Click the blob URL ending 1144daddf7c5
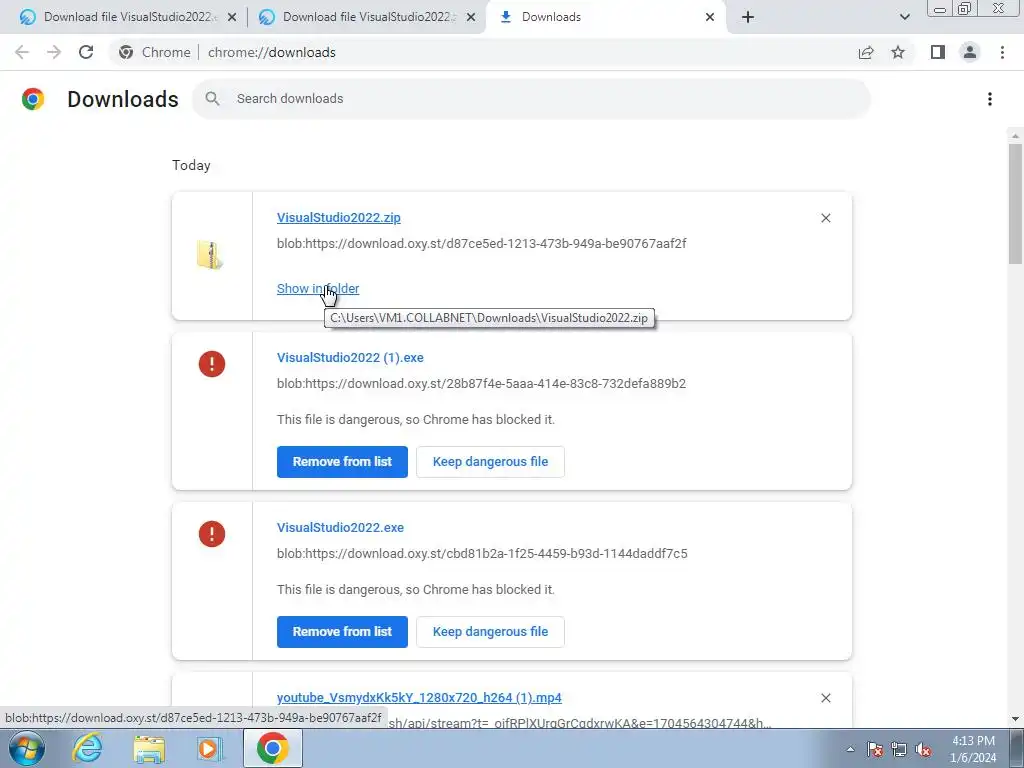 pyautogui.click(x=482, y=553)
